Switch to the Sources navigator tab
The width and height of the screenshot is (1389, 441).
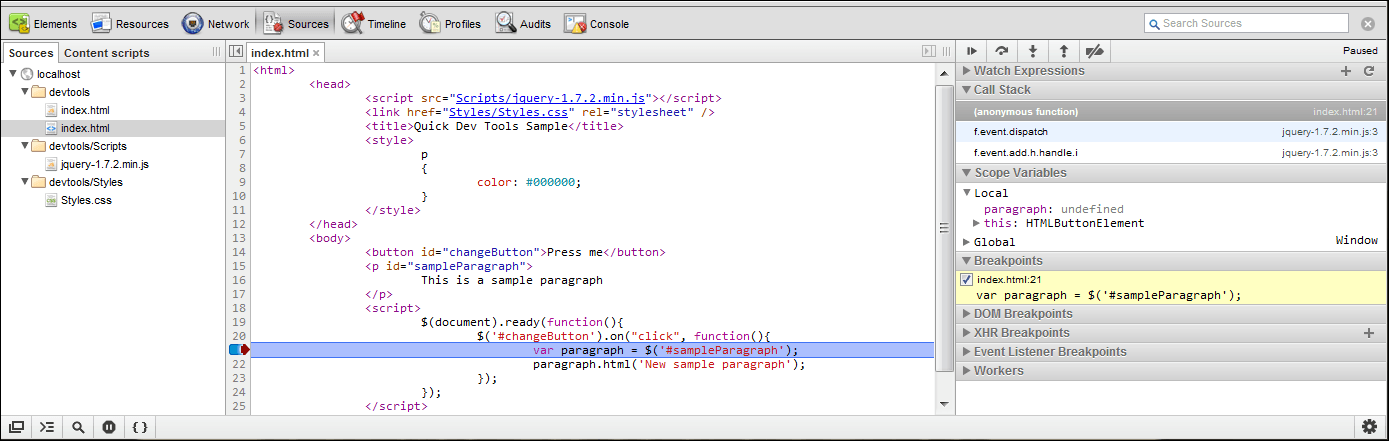pos(31,53)
